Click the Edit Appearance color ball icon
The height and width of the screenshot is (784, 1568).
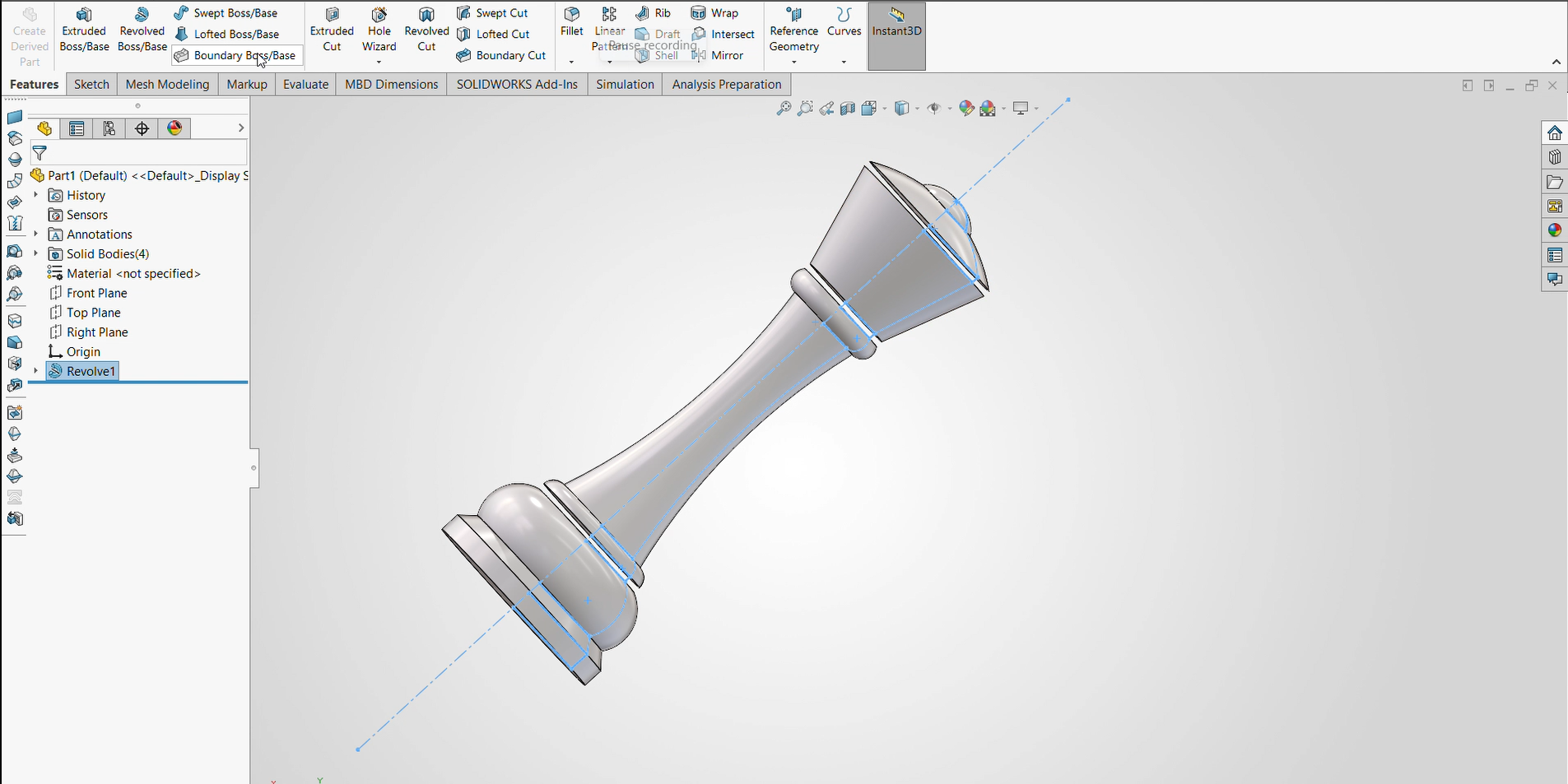pos(966,108)
